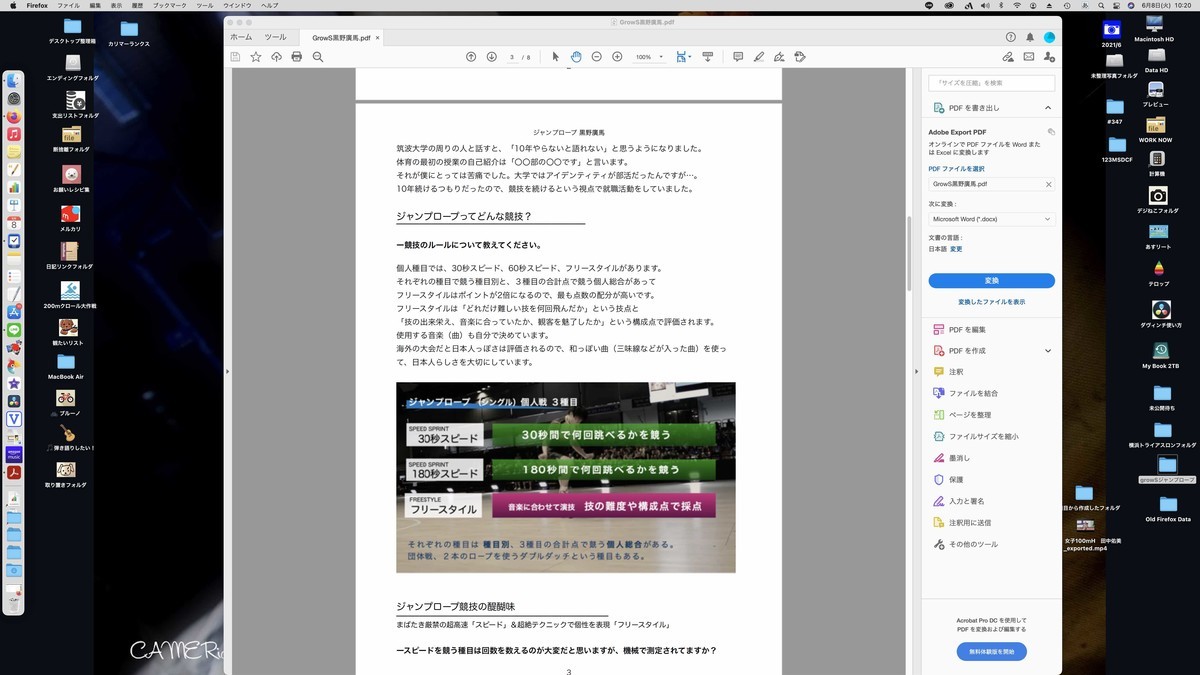Switch to the ツール tab

(x=275, y=37)
